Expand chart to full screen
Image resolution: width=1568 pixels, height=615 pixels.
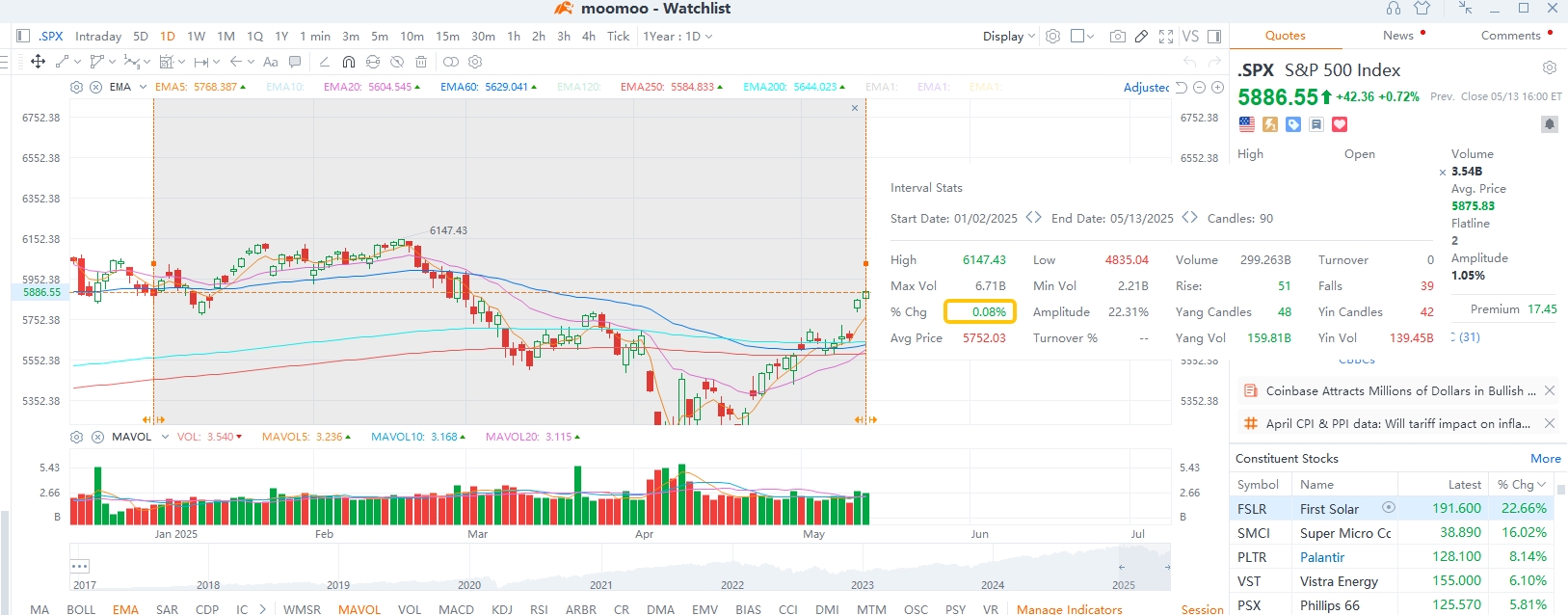[1166, 37]
